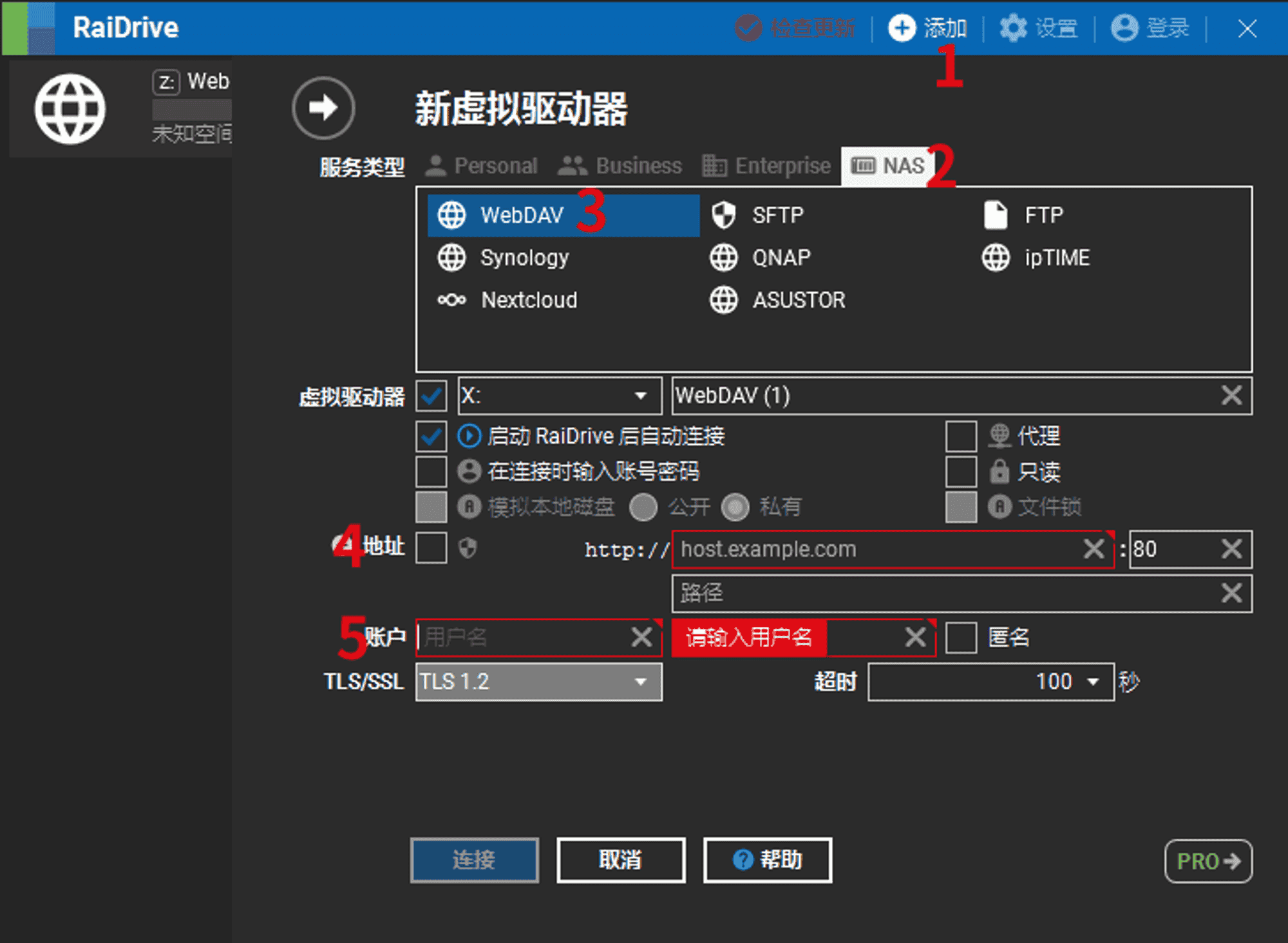The height and width of the screenshot is (943, 1288).
Task: Click the 帮助 help button
Action: tap(767, 859)
